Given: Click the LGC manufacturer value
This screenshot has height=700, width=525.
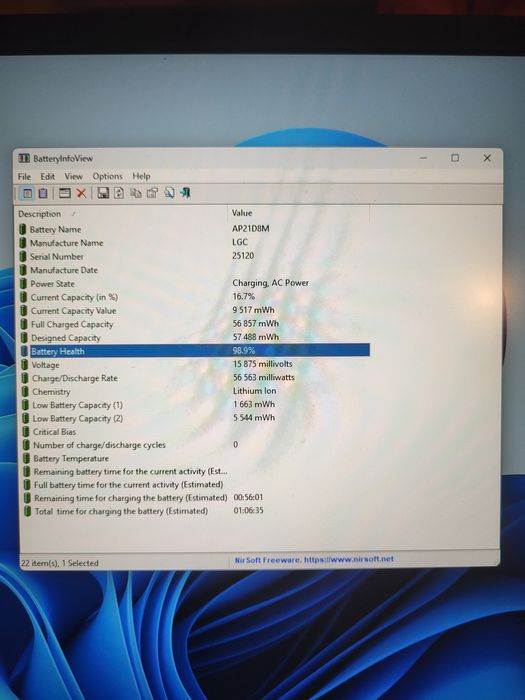Looking at the screenshot, I should [x=240, y=242].
